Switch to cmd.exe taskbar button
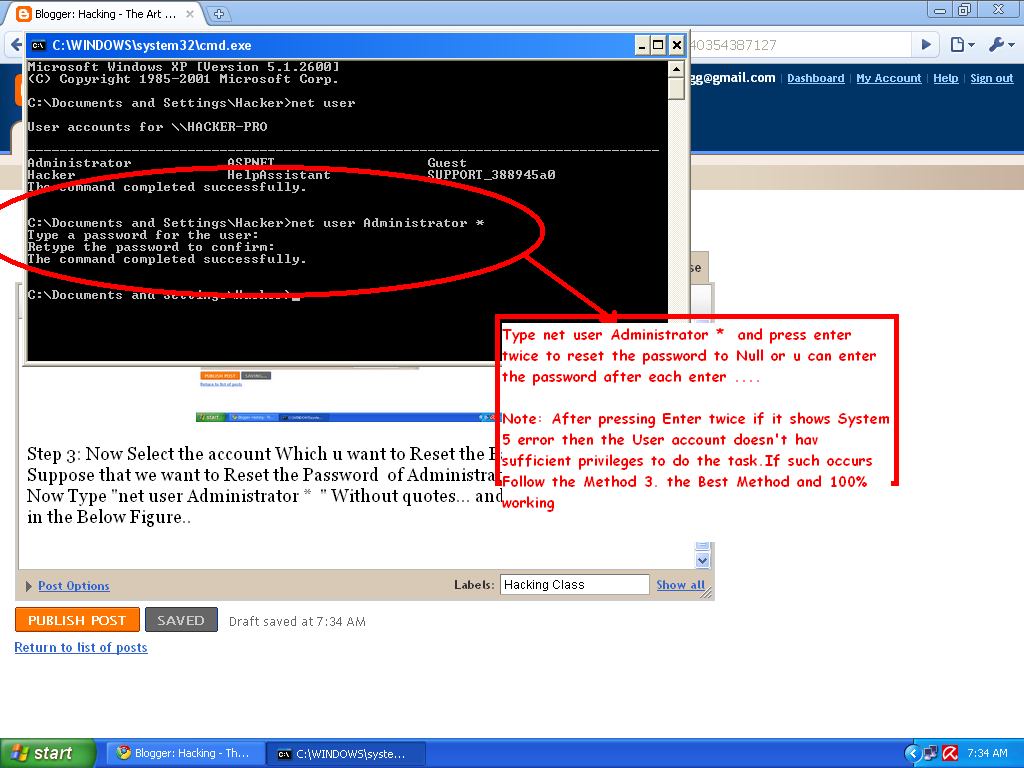The height and width of the screenshot is (768, 1024). pyautogui.click(x=347, y=754)
